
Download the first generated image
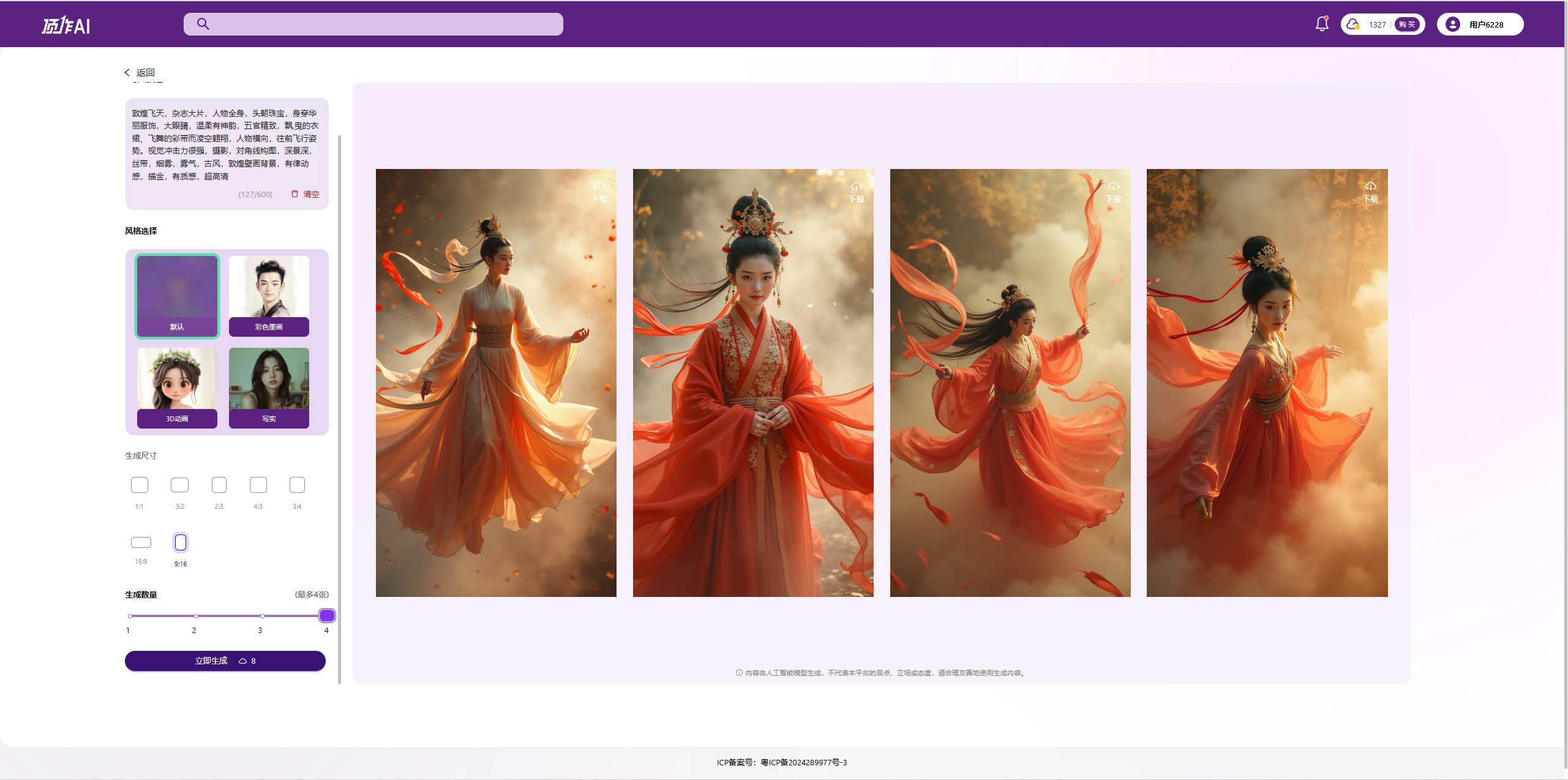[x=599, y=191]
